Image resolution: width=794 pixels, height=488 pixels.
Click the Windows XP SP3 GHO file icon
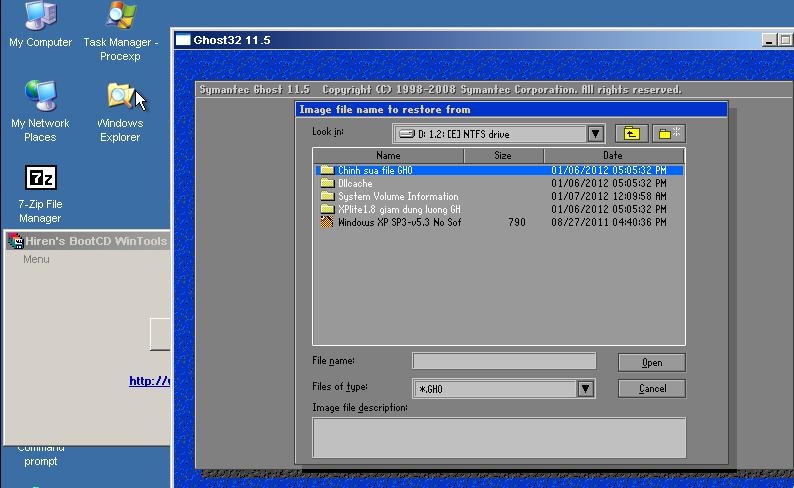point(327,222)
